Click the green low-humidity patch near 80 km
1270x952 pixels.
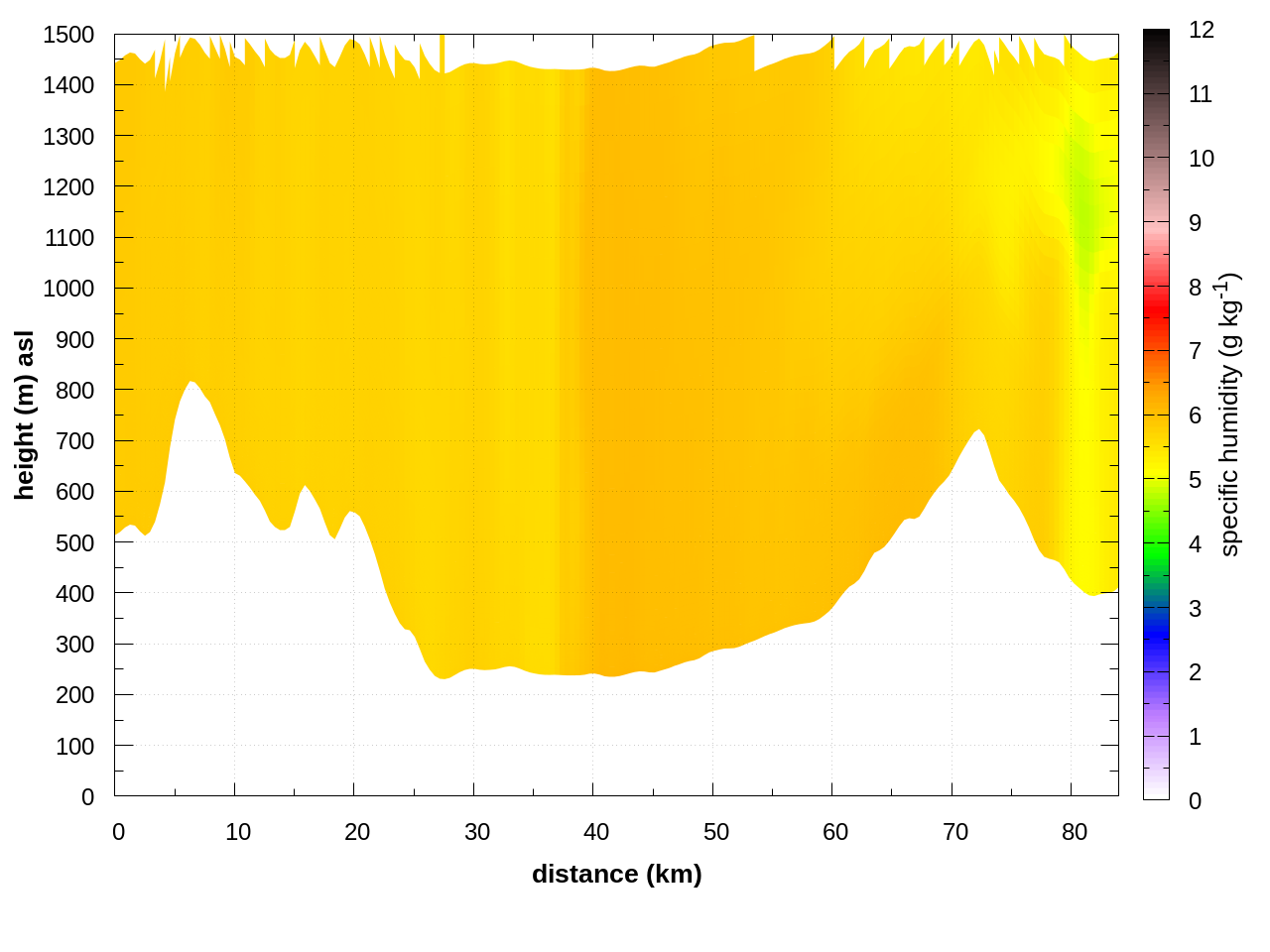1083,198
